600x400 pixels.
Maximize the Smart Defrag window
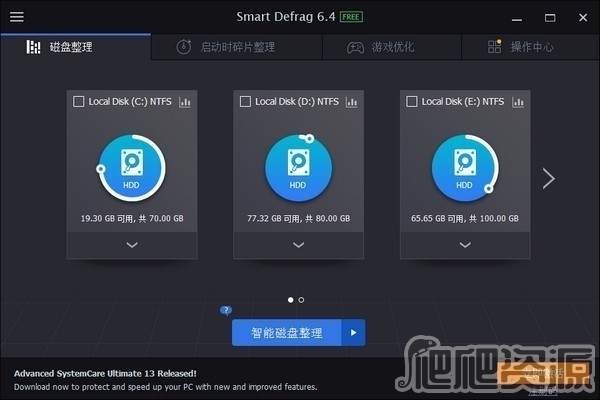pos(550,18)
